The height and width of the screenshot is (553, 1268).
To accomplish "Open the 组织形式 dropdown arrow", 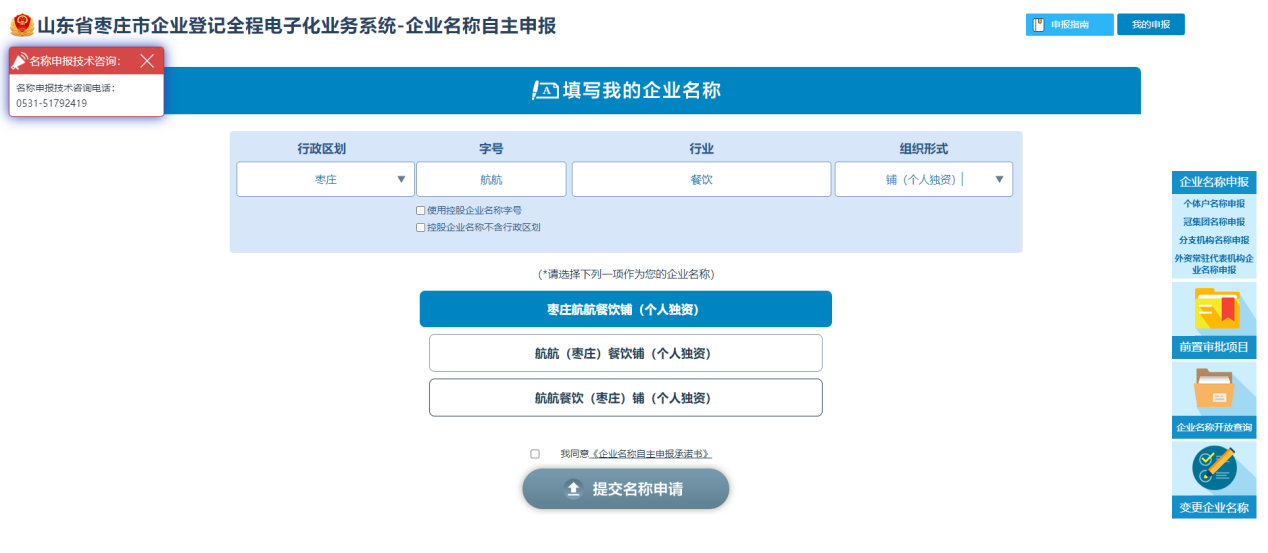I will point(999,180).
